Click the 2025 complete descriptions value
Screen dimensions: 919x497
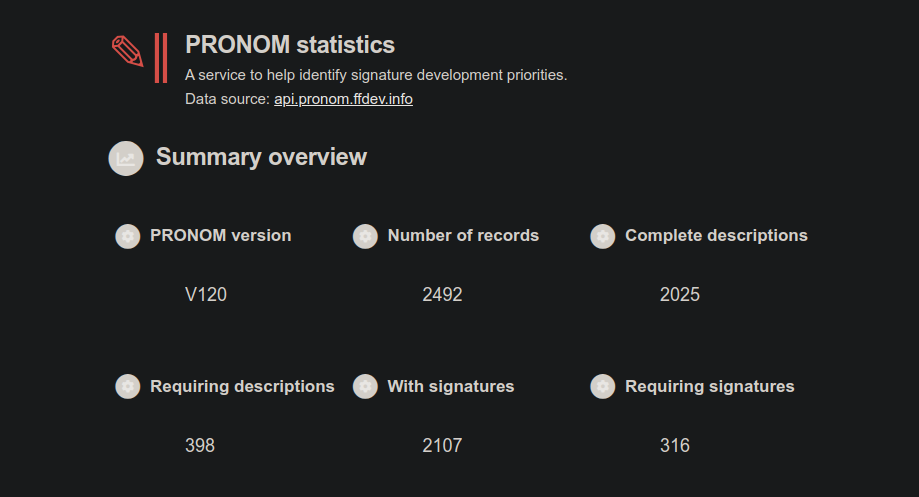[x=680, y=294]
